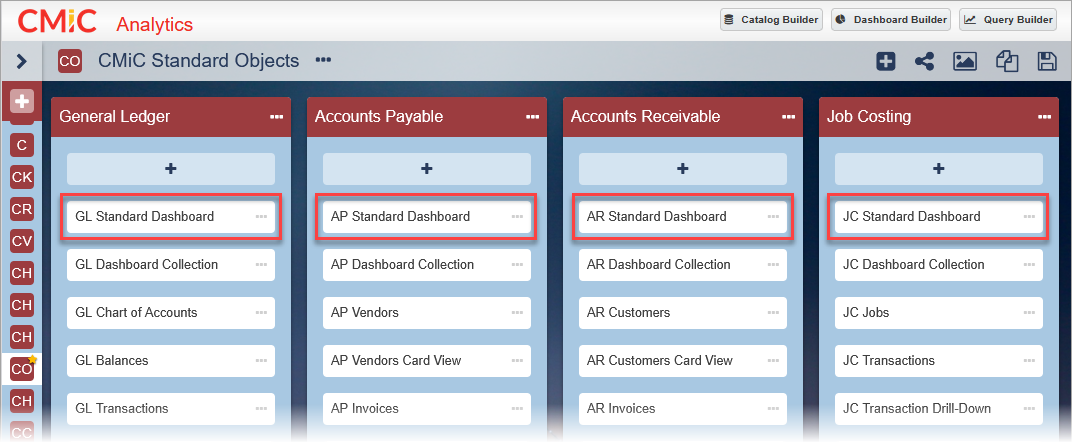
Task: Open options for GL Chart of Accounts card
Action: tap(261, 312)
